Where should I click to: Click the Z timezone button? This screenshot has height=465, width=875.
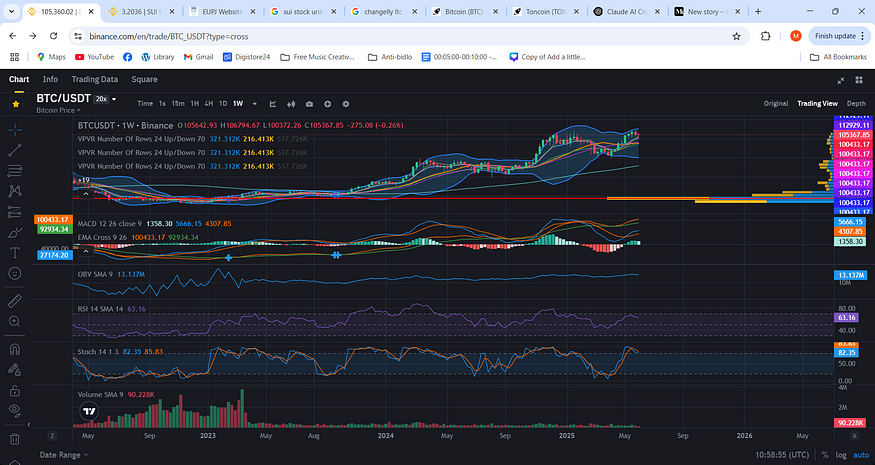52,435
